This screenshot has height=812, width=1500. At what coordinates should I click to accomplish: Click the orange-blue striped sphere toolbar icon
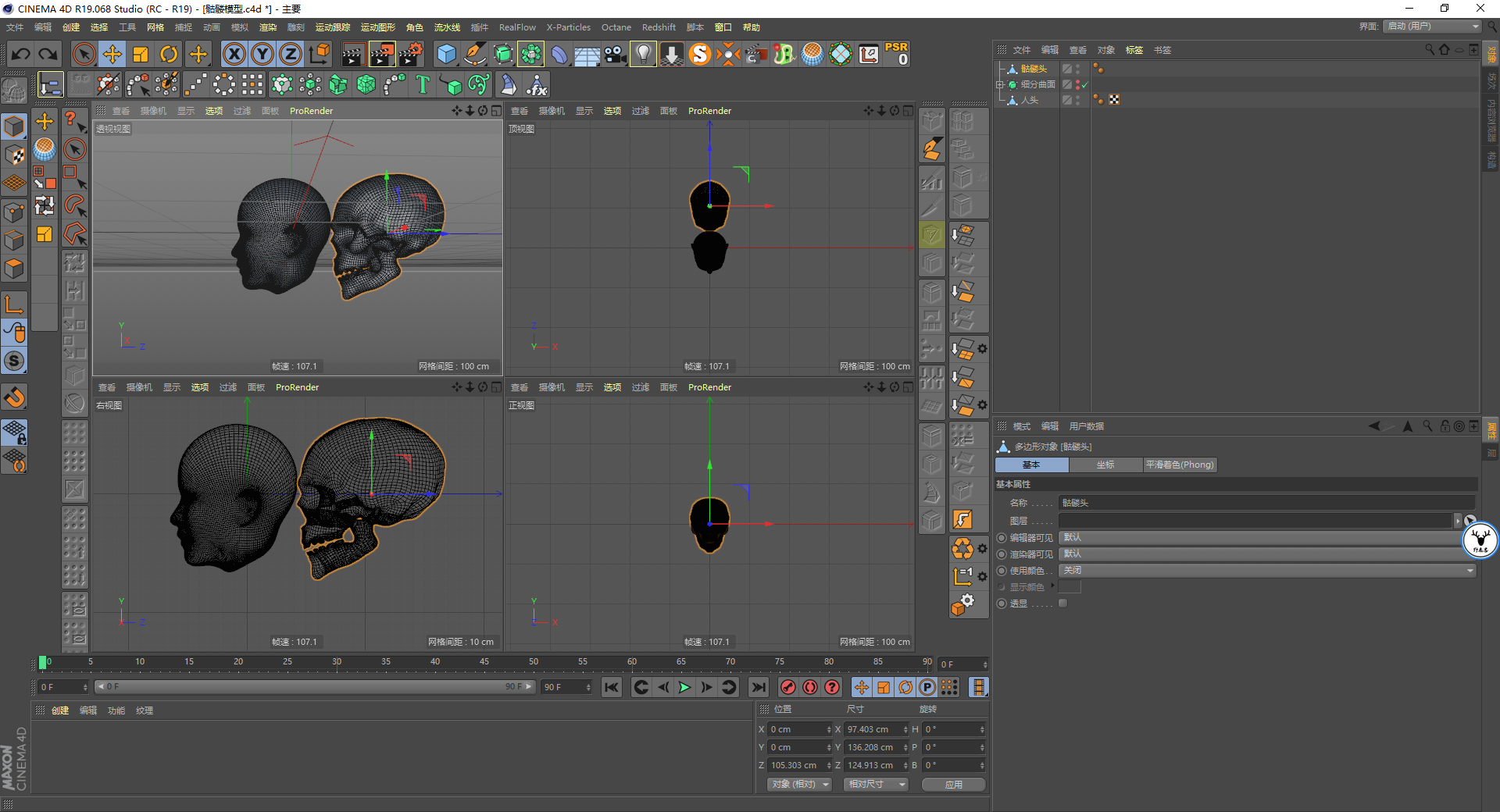pos(812,54)
